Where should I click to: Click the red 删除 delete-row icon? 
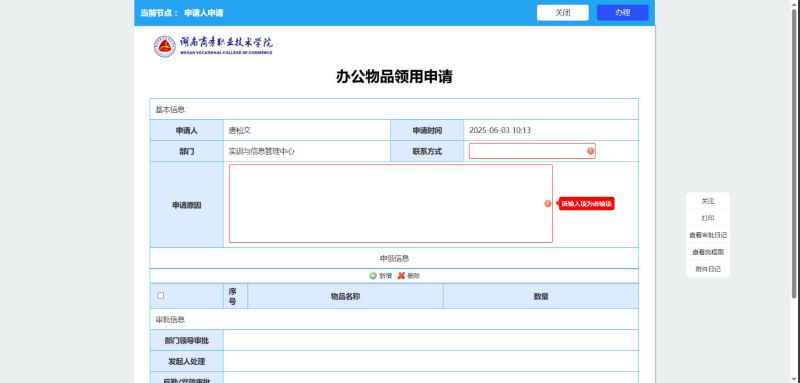tap(401, 276)
